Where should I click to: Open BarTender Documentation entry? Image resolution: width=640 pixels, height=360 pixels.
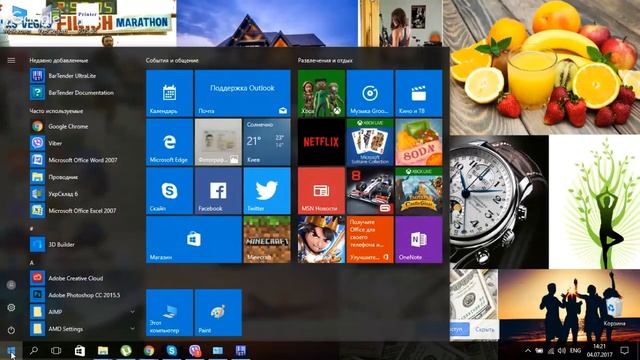tap(83, 93)
